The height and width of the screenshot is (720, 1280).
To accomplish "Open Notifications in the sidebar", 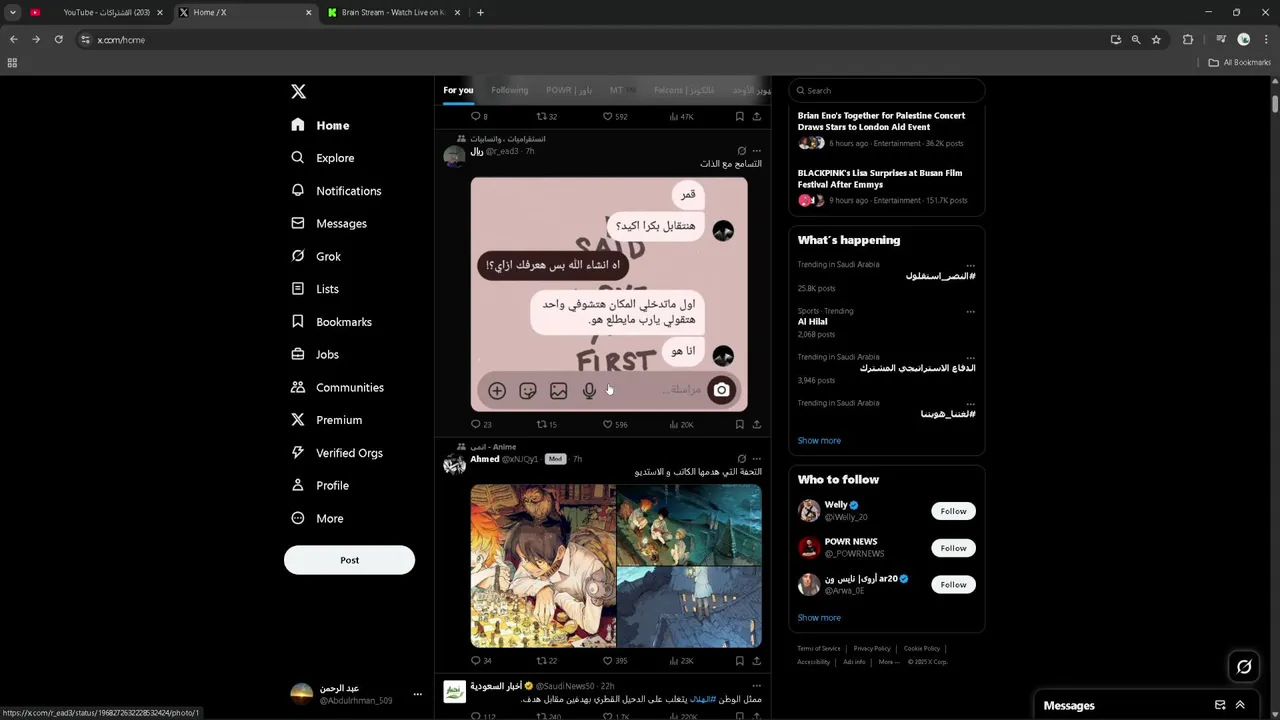I will click(x=336, y=191).
